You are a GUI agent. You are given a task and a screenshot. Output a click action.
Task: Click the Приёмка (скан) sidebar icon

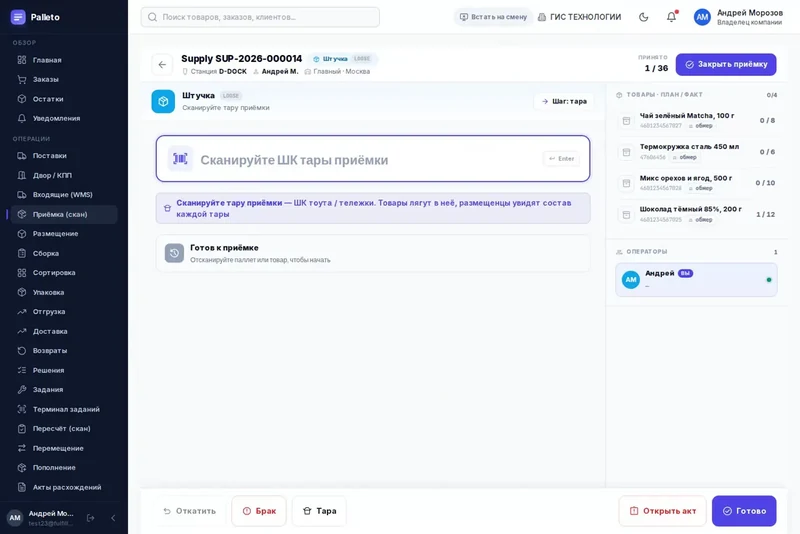click(x=21, y=214)
